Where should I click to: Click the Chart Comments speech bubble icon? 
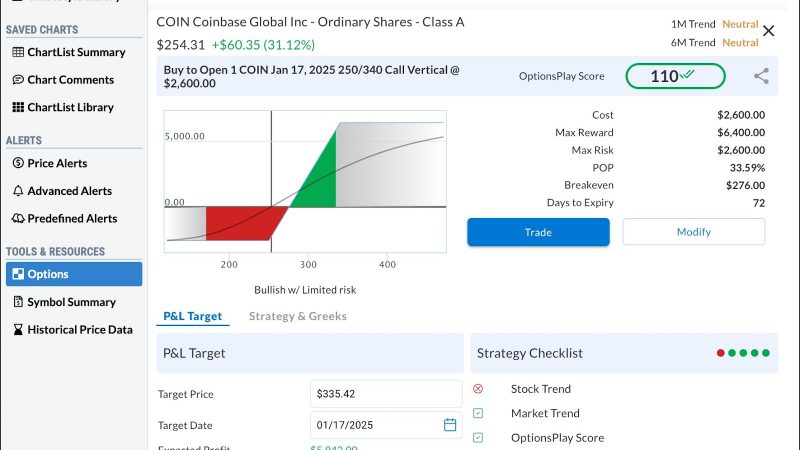click(x=18, y=80)
